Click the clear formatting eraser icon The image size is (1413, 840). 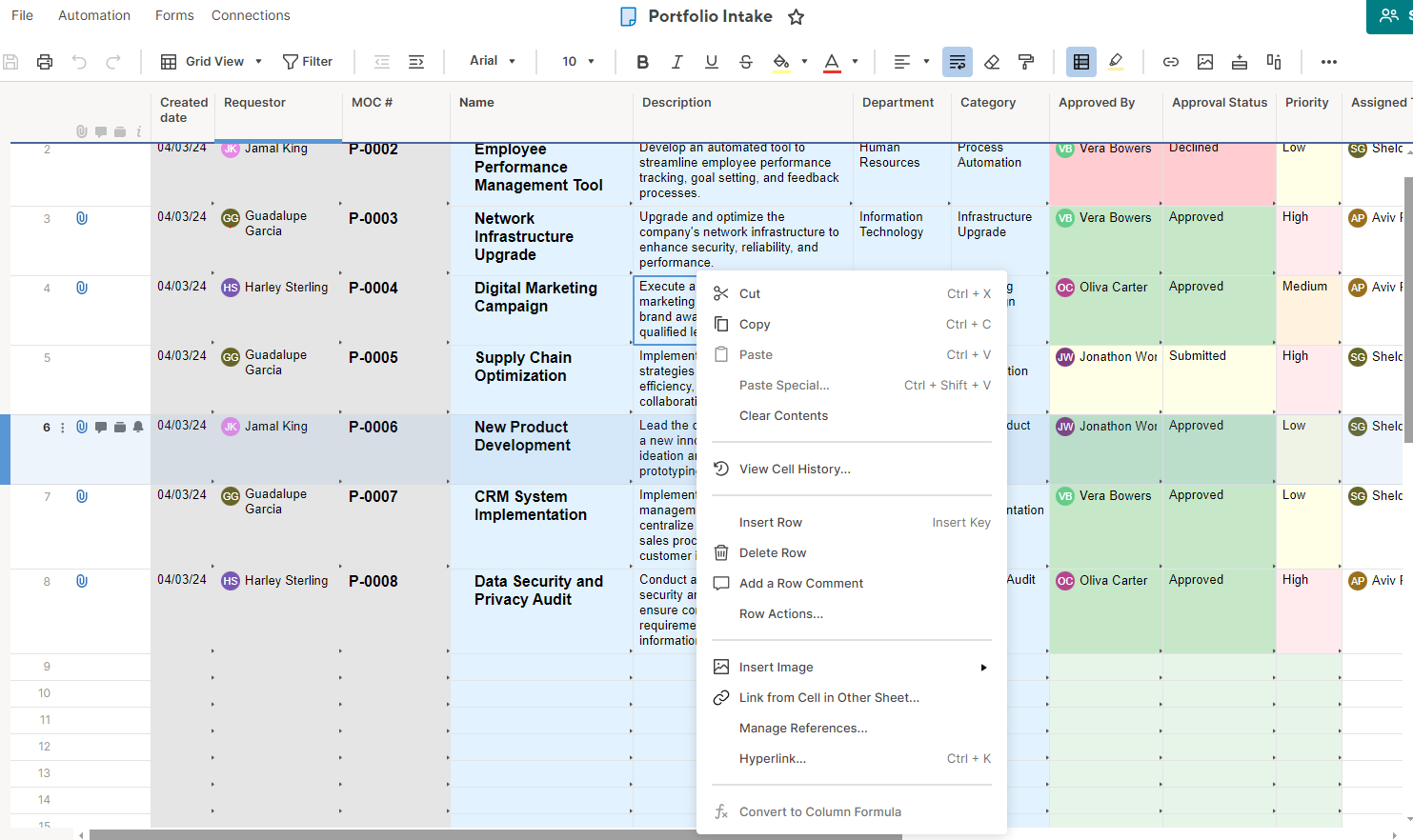(992, 62)
